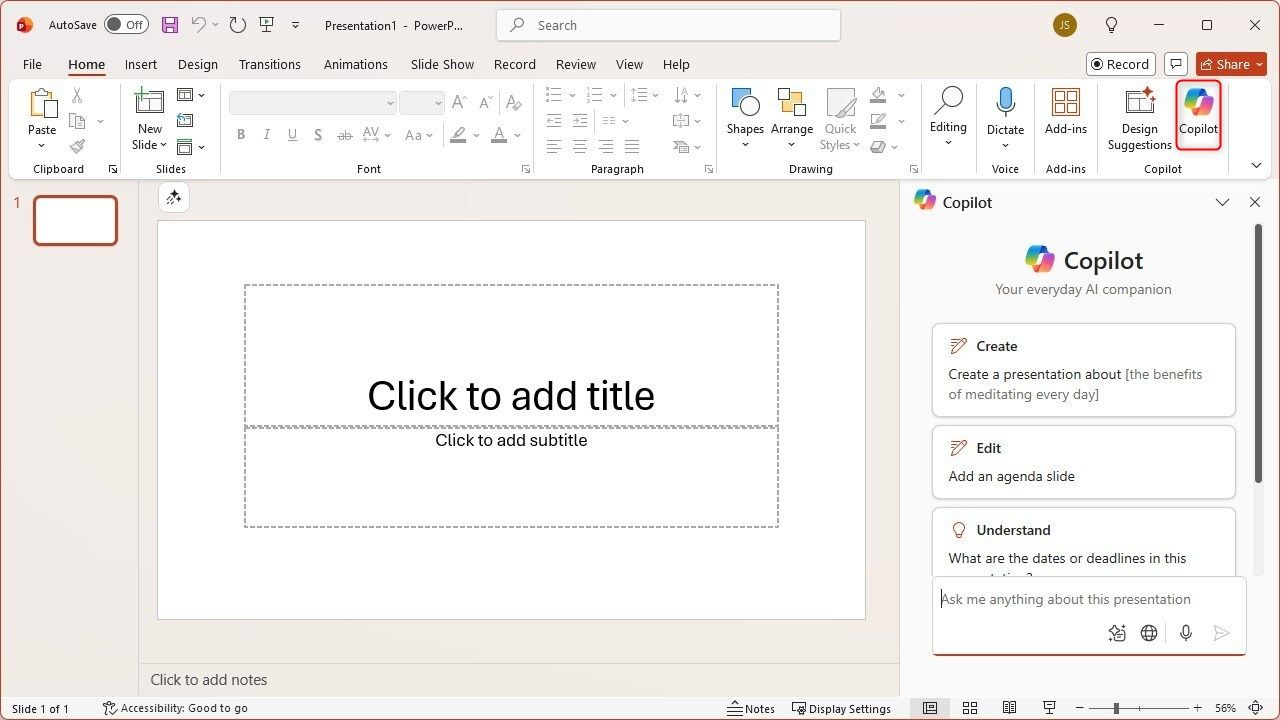1280x720 pixels.
Task: Click the Record button
Action: click(x=1121, y=64)
